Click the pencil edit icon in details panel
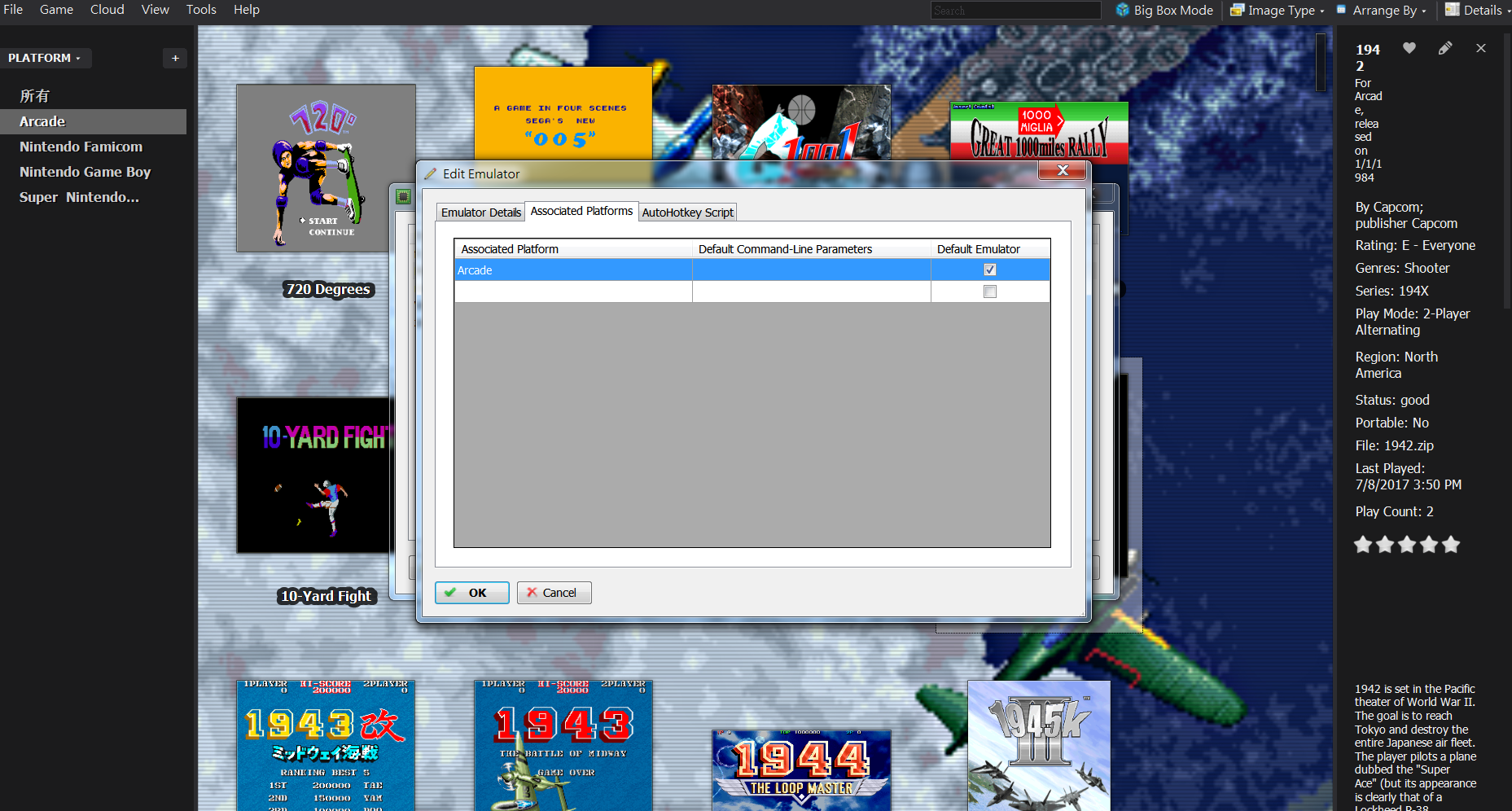The image size is (1512, 811). click(1445, 48)
